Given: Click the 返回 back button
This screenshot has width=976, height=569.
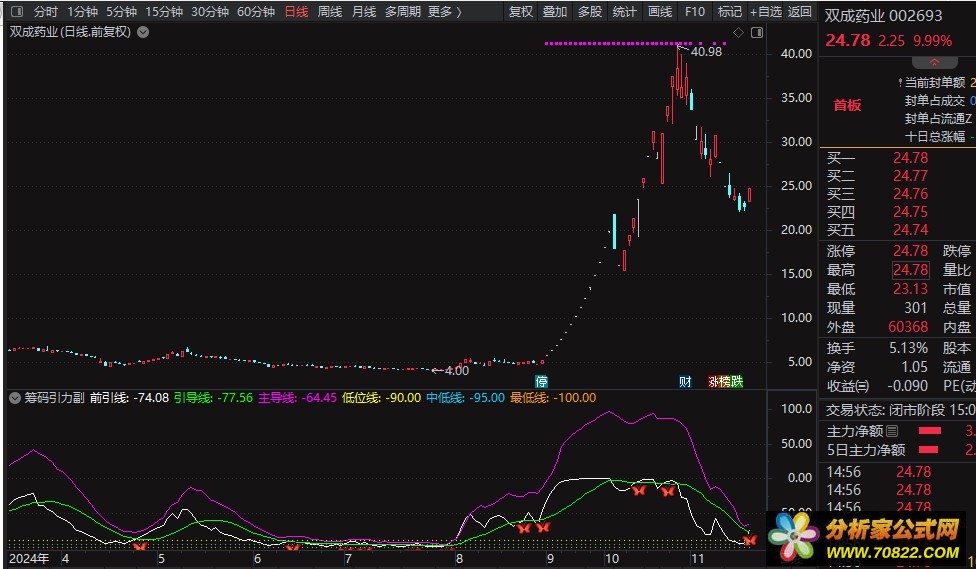Looking at the screenshot, I should [x=800, y=11].
